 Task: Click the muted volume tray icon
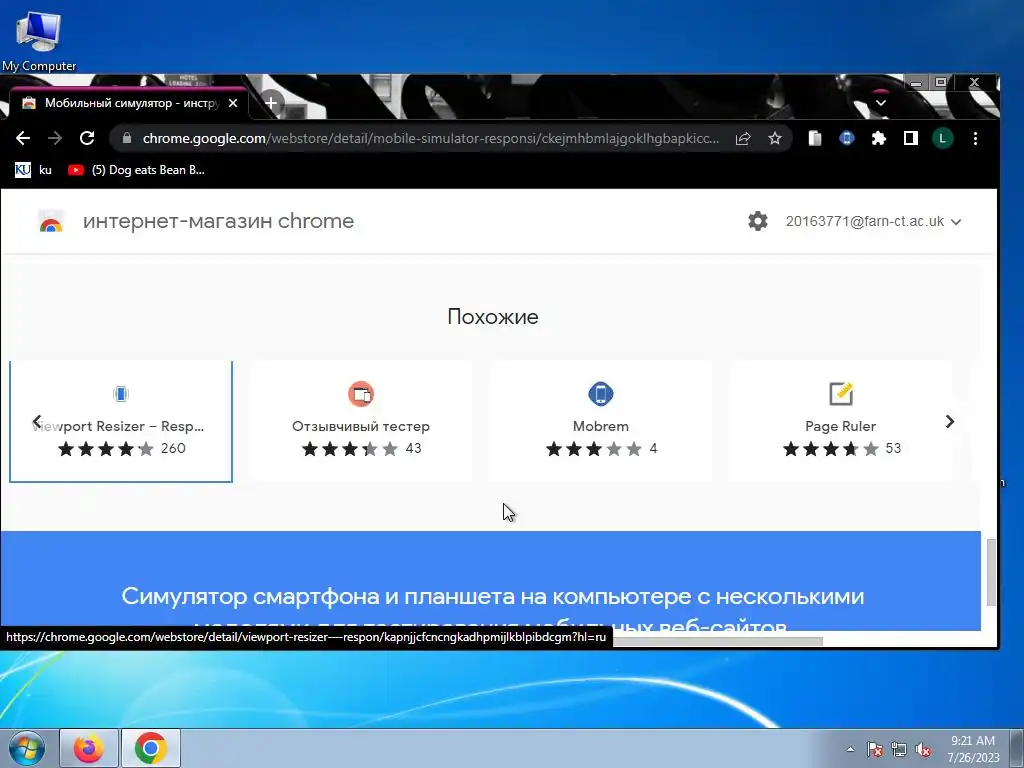pyautogui.click(x=923, y=749)
